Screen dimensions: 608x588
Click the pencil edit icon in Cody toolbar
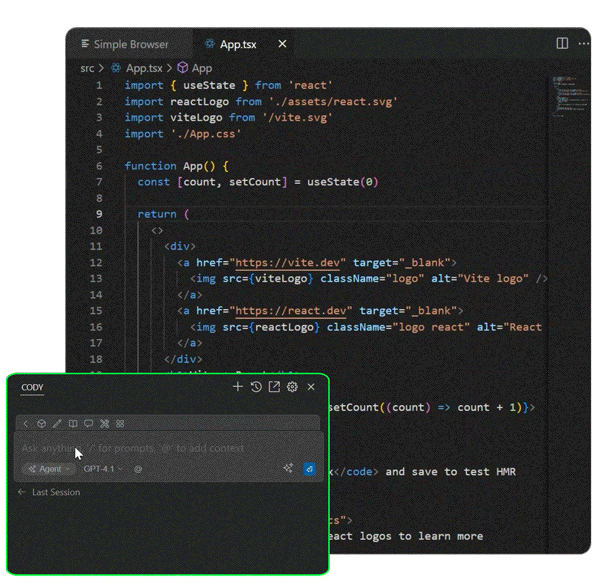(x=57, y=424)
